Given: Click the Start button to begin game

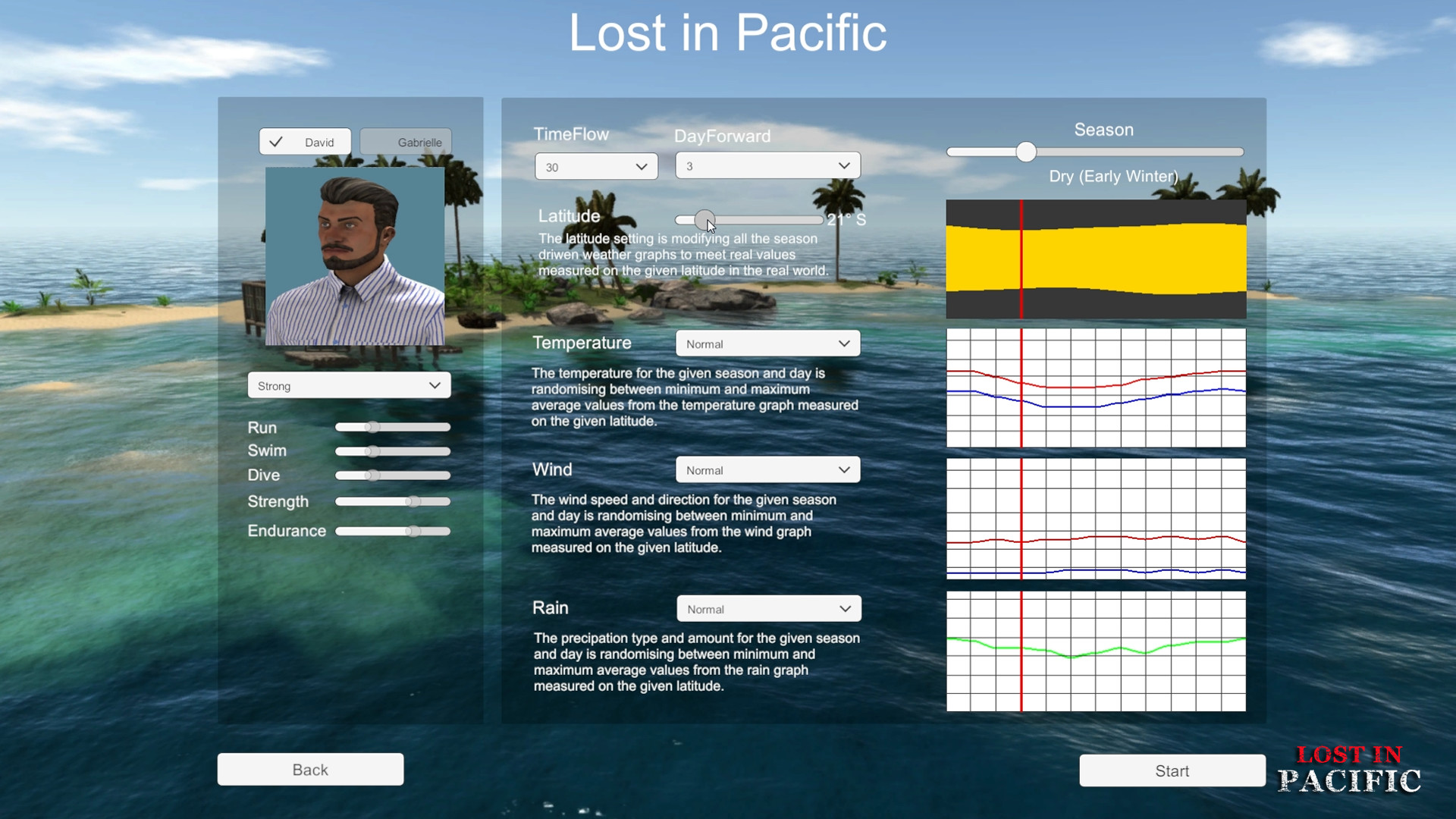Looking at the screenshot, I should tap(1172, 770).
